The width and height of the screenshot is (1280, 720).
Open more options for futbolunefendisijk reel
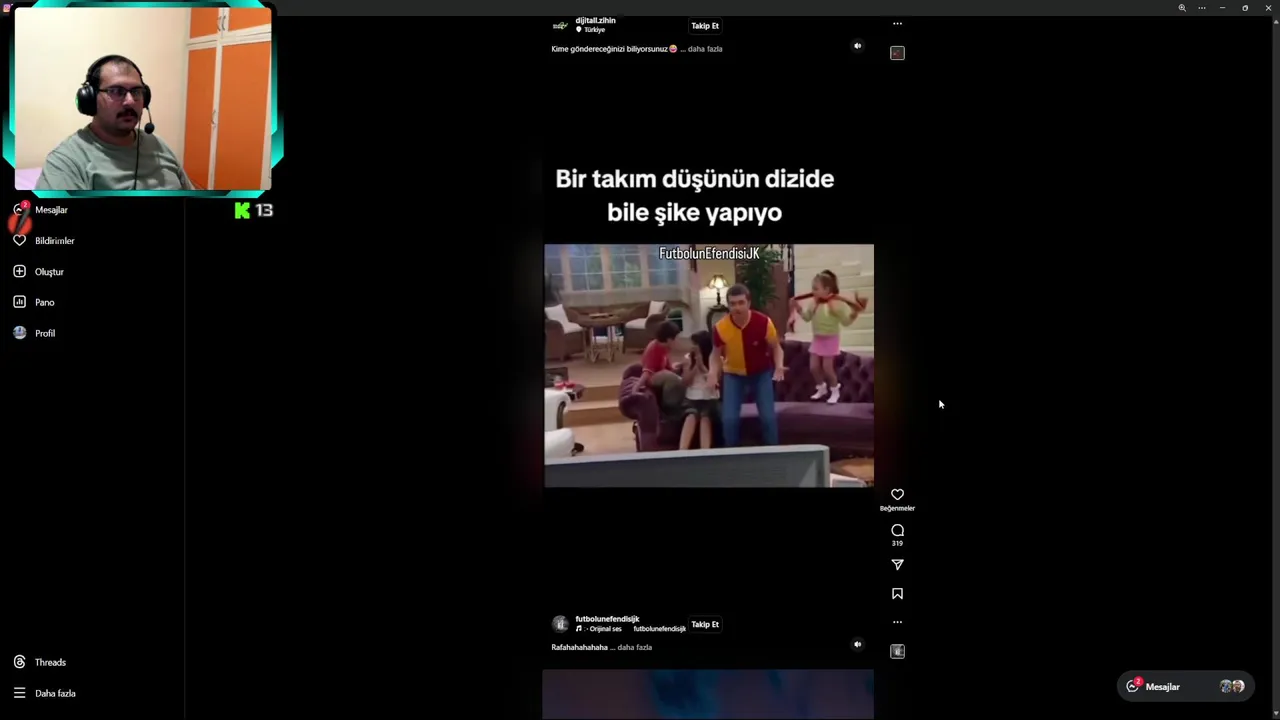pyautogui.click(x=897, y=622)
